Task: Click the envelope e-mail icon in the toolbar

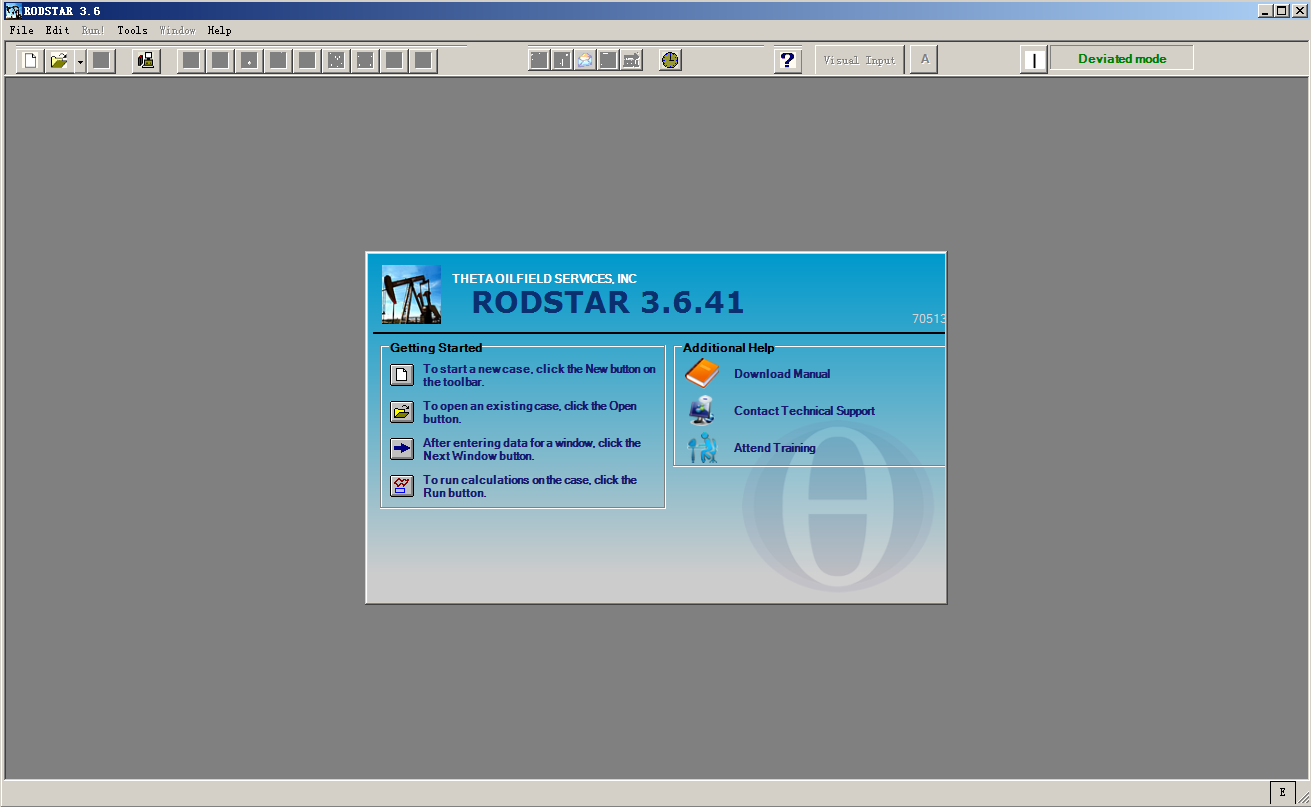Action: [585, 60]
